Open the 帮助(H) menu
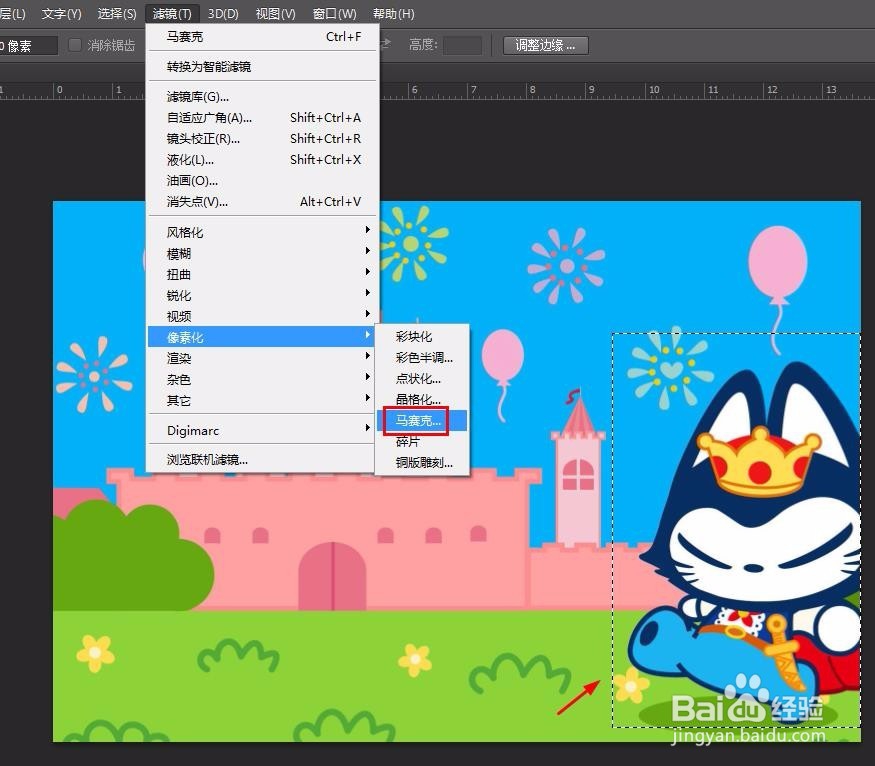Image resolution: width=875 pixels, height=766 pixels. (393, 13)
